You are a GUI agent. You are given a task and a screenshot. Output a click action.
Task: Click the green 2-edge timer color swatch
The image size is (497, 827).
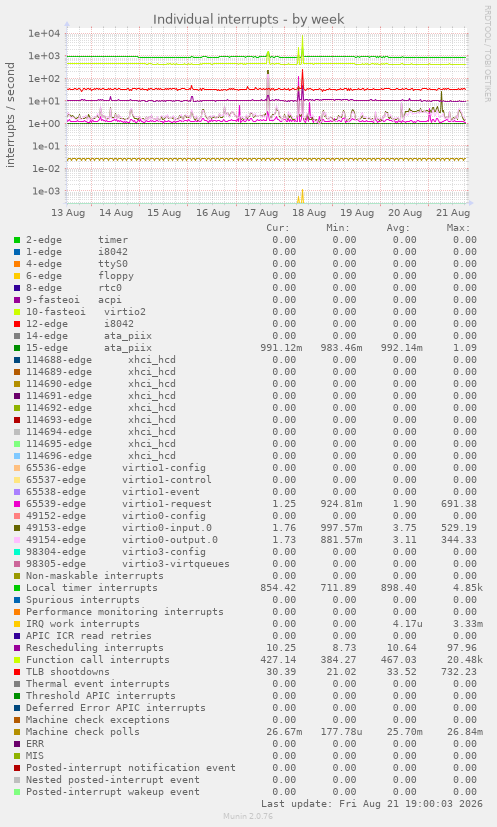(17, 240)
